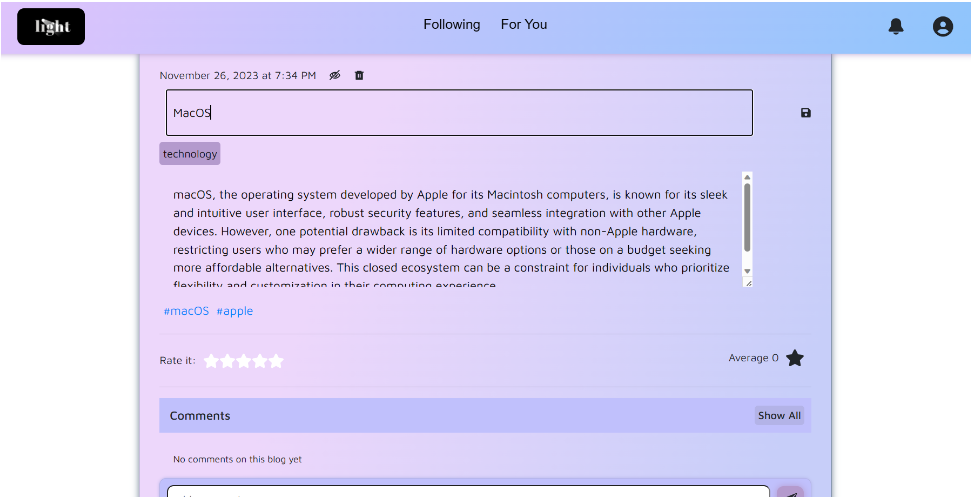Viewport: 971px width, 497px height.
Task: Click scrollbar down arrow in blog text
Action: [747, 271]
